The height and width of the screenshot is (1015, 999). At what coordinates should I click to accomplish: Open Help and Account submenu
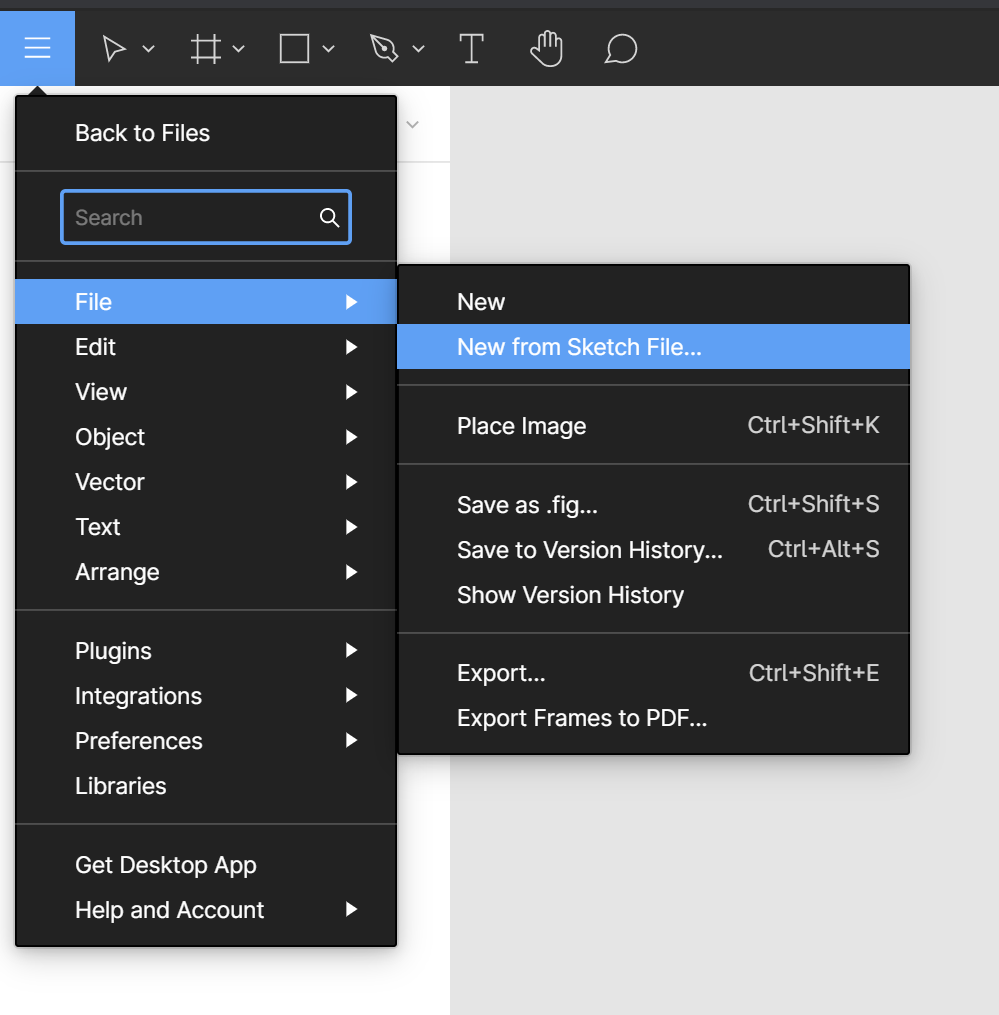click(206, 910)
